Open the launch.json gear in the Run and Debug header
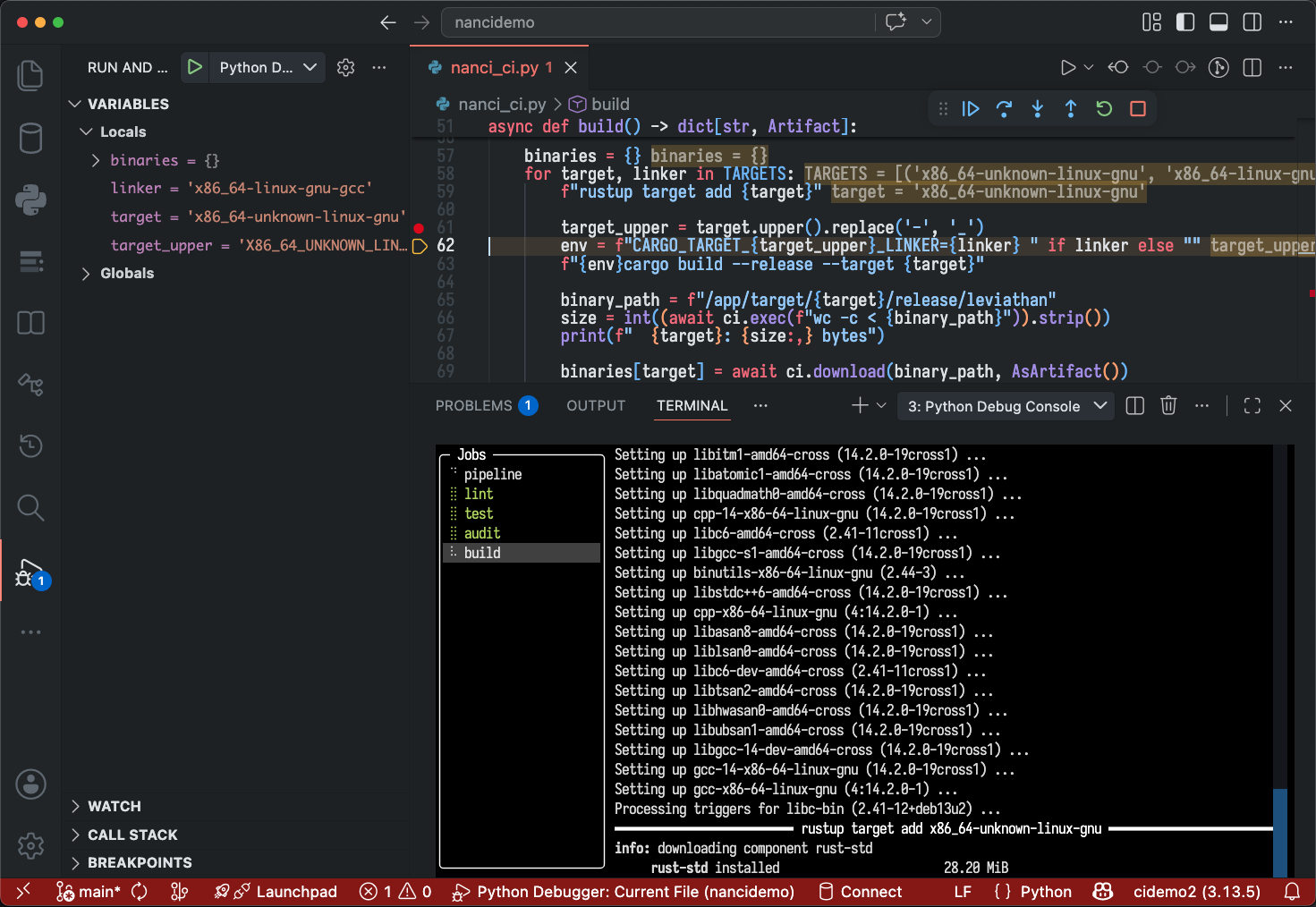 pyautogui.click(x=346, y=67)
